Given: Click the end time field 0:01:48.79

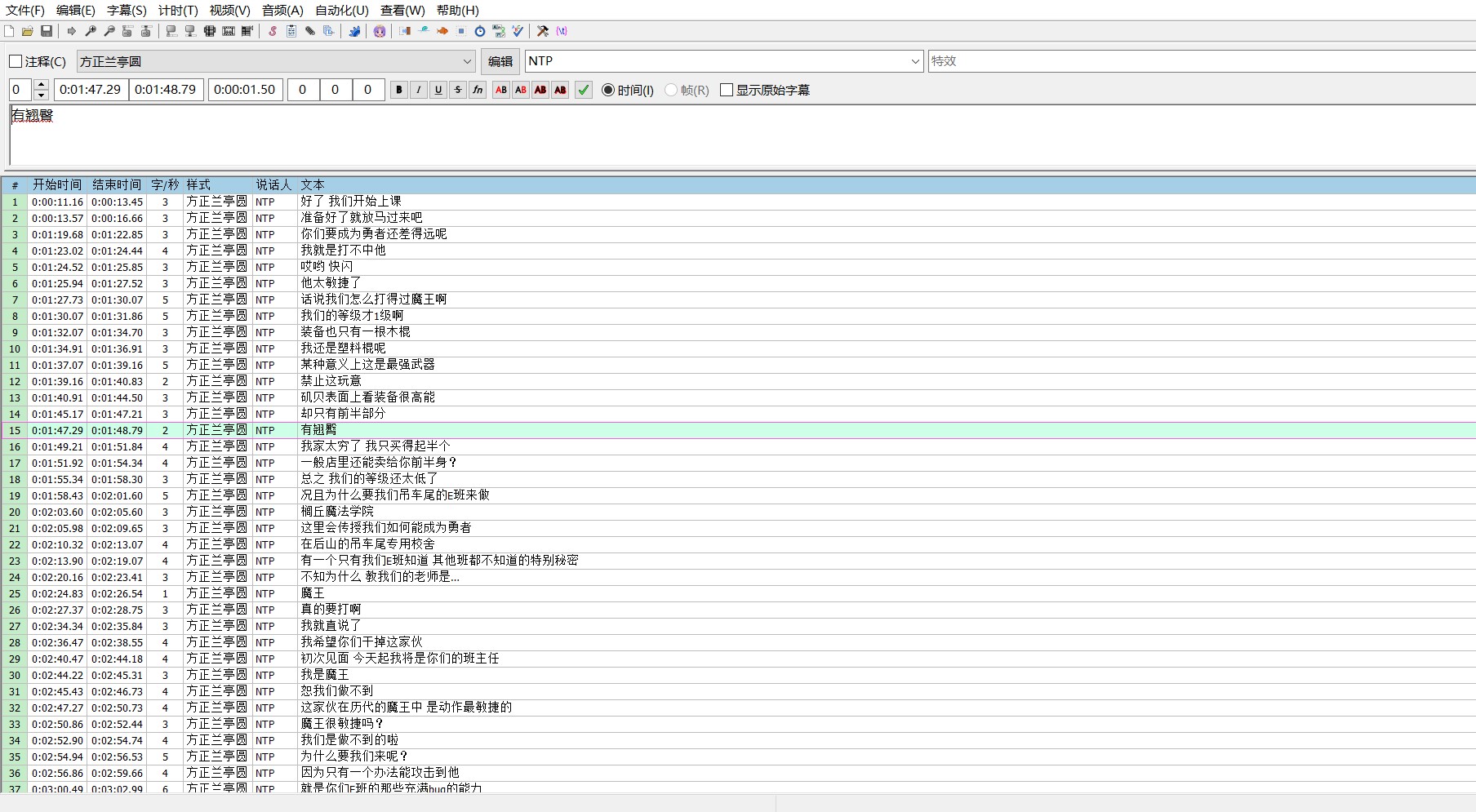Looking at the screenshot, I should pyautogui.click(x=166, y=90).
